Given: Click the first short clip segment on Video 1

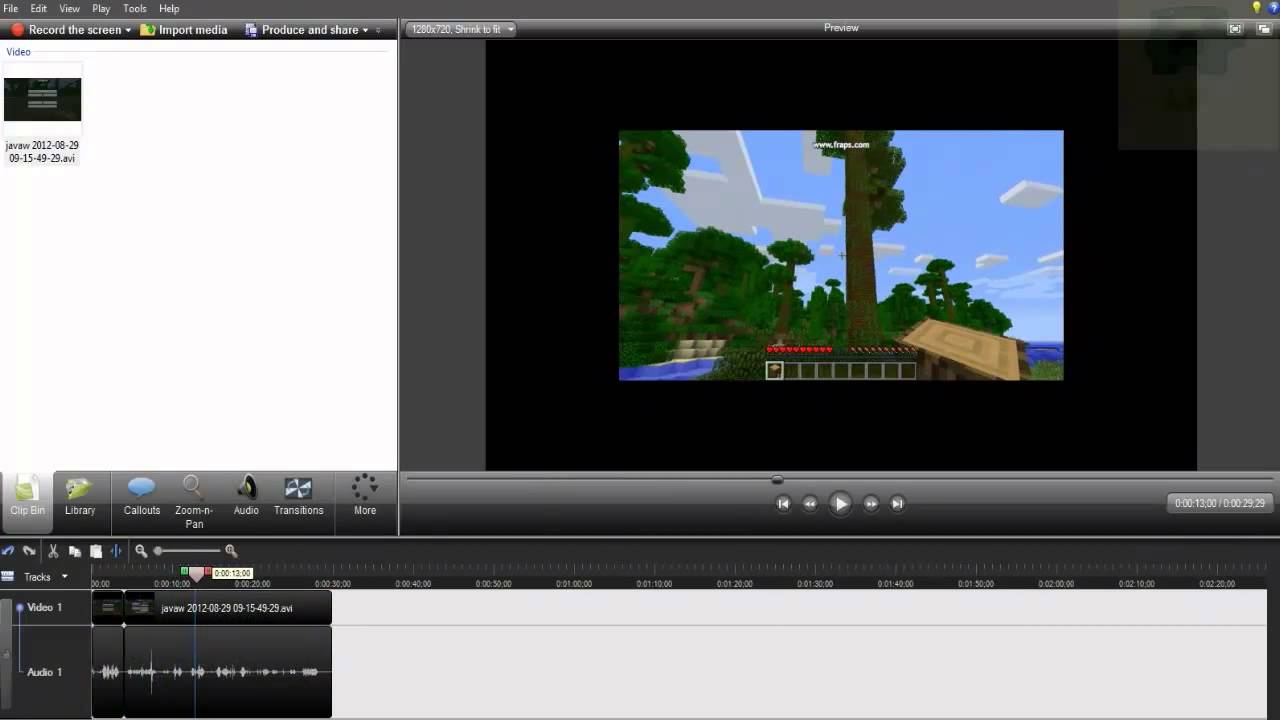Looking at the screenshot, I should click(x=108, y=608).
